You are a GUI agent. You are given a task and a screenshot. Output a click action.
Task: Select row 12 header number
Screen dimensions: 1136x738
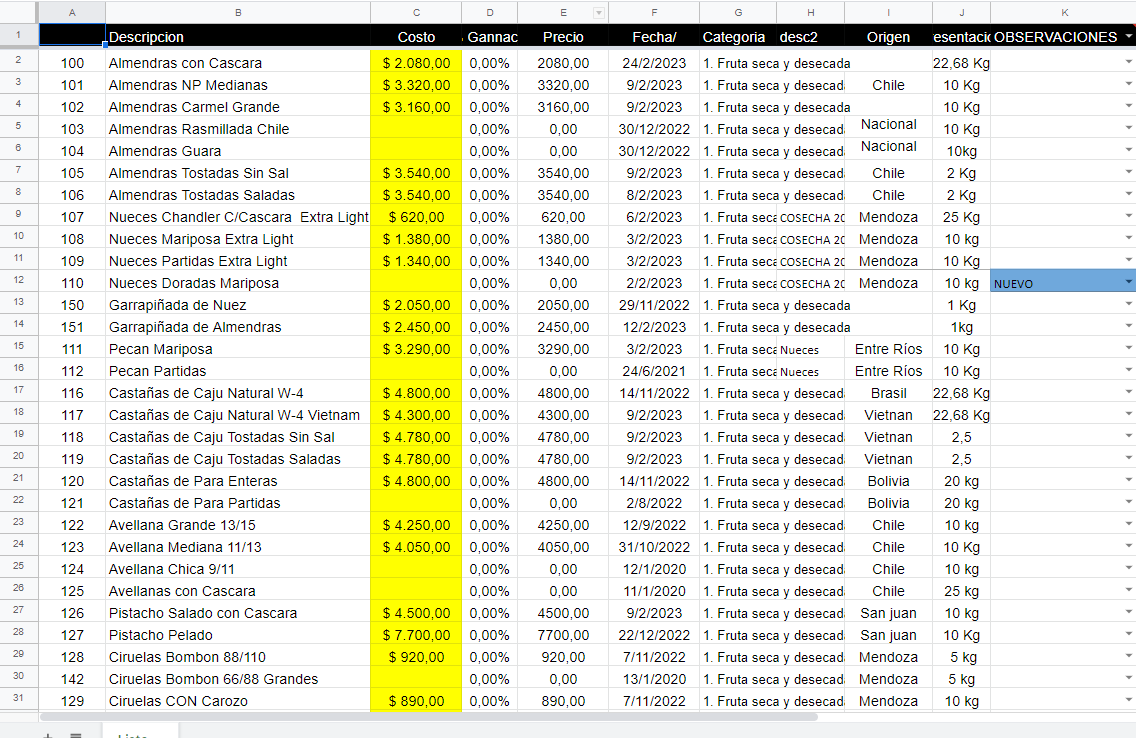19,280
